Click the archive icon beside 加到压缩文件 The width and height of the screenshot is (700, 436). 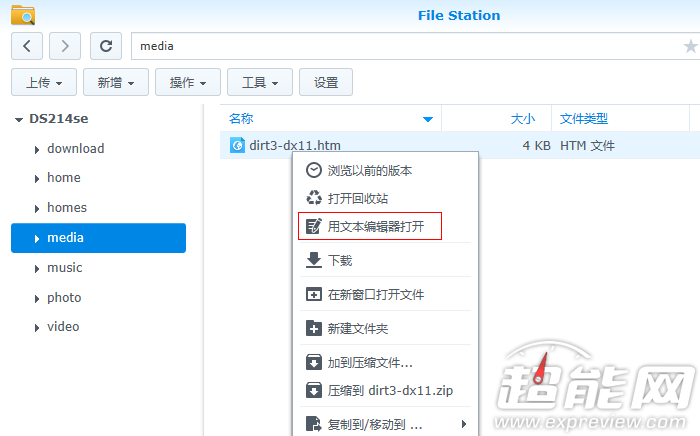point(313,362)
